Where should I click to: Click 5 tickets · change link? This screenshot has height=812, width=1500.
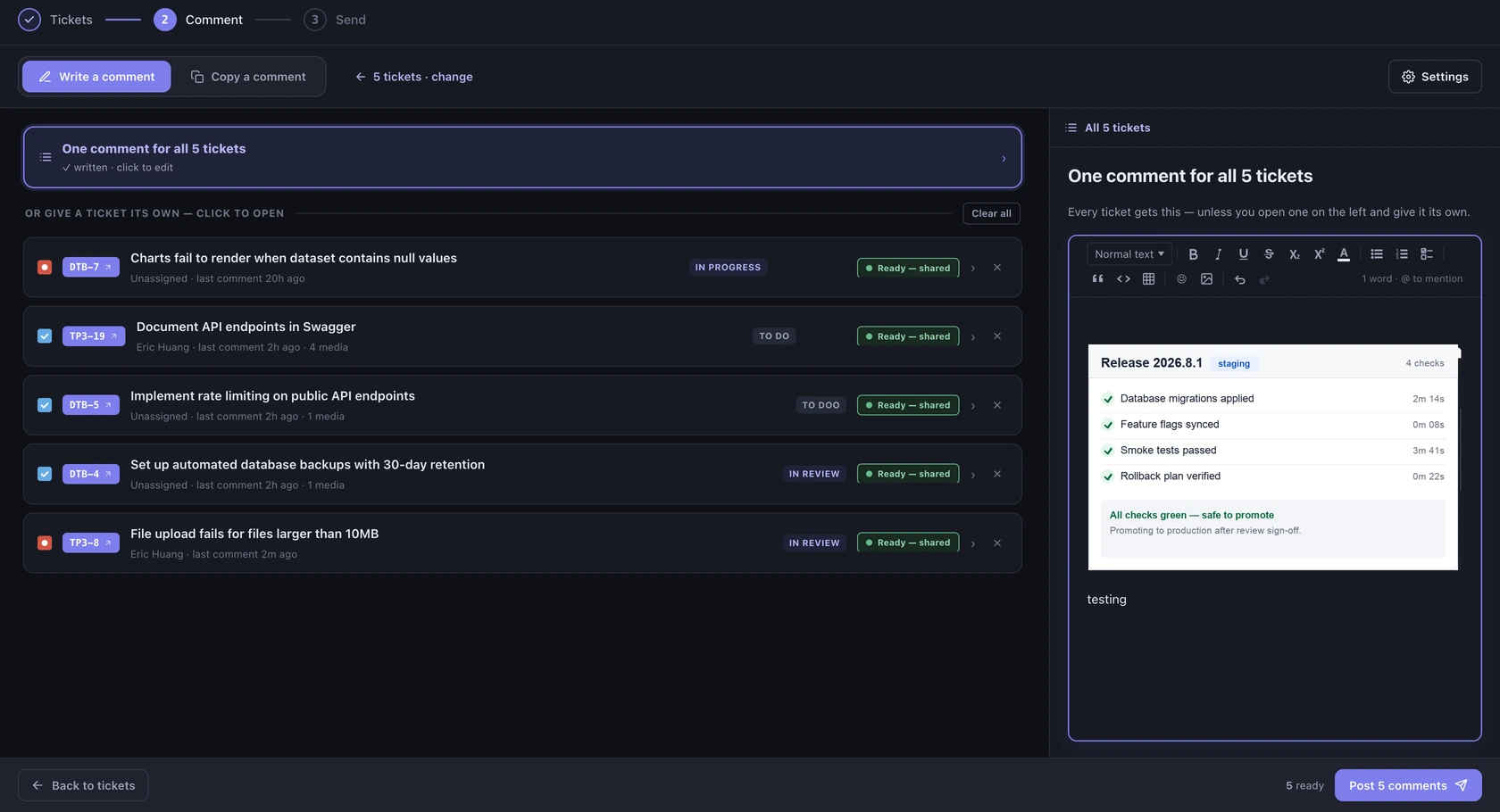pos(414,77)
